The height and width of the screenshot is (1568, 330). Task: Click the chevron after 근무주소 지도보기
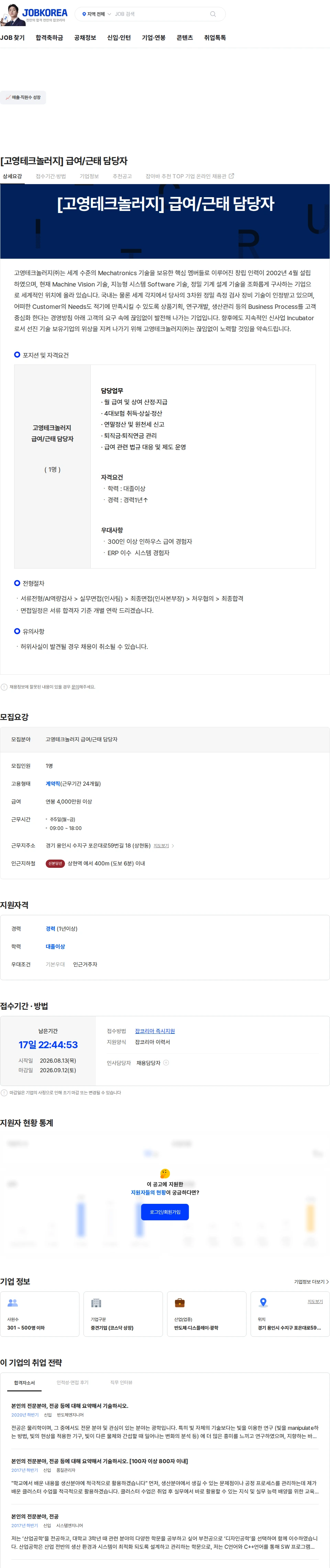[x=173, y=846]
